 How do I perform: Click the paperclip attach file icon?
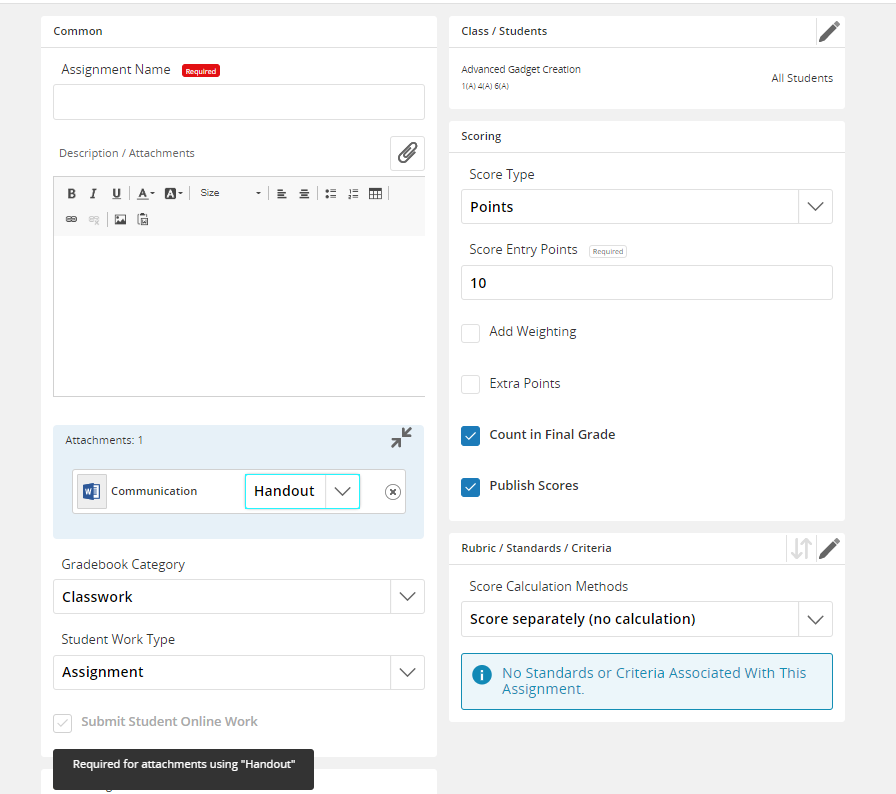click(x=407, y=153)
